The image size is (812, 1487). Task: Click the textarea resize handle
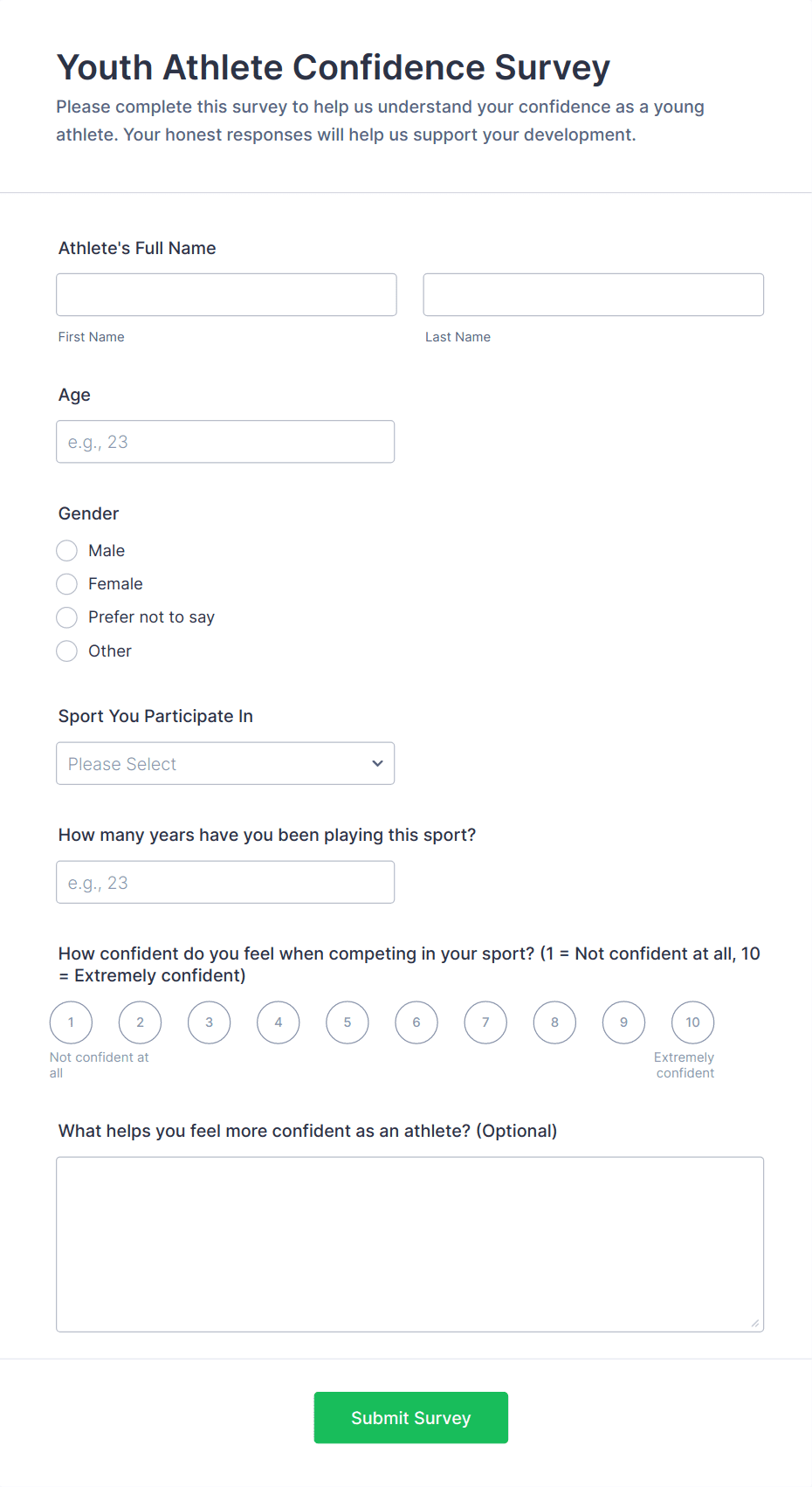click(755, 1324)
